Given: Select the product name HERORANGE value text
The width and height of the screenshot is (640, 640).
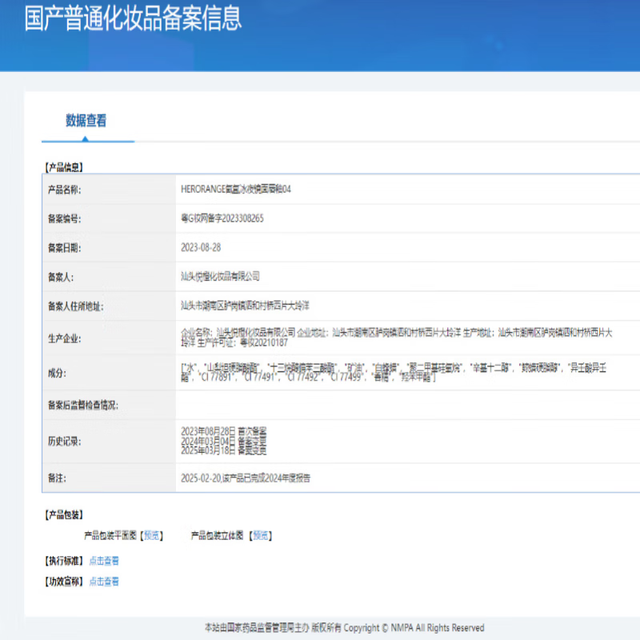Looking at the screenshot, I should click(236, 189).
